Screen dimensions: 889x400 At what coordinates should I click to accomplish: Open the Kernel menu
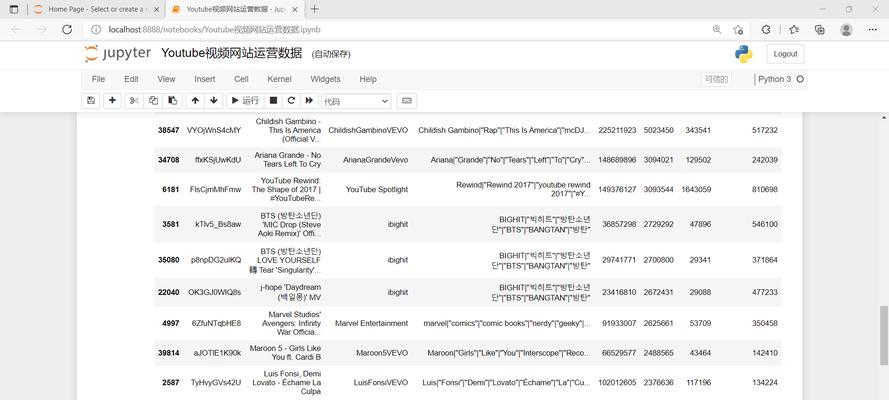pyautogui.click(x=280, y=79)
